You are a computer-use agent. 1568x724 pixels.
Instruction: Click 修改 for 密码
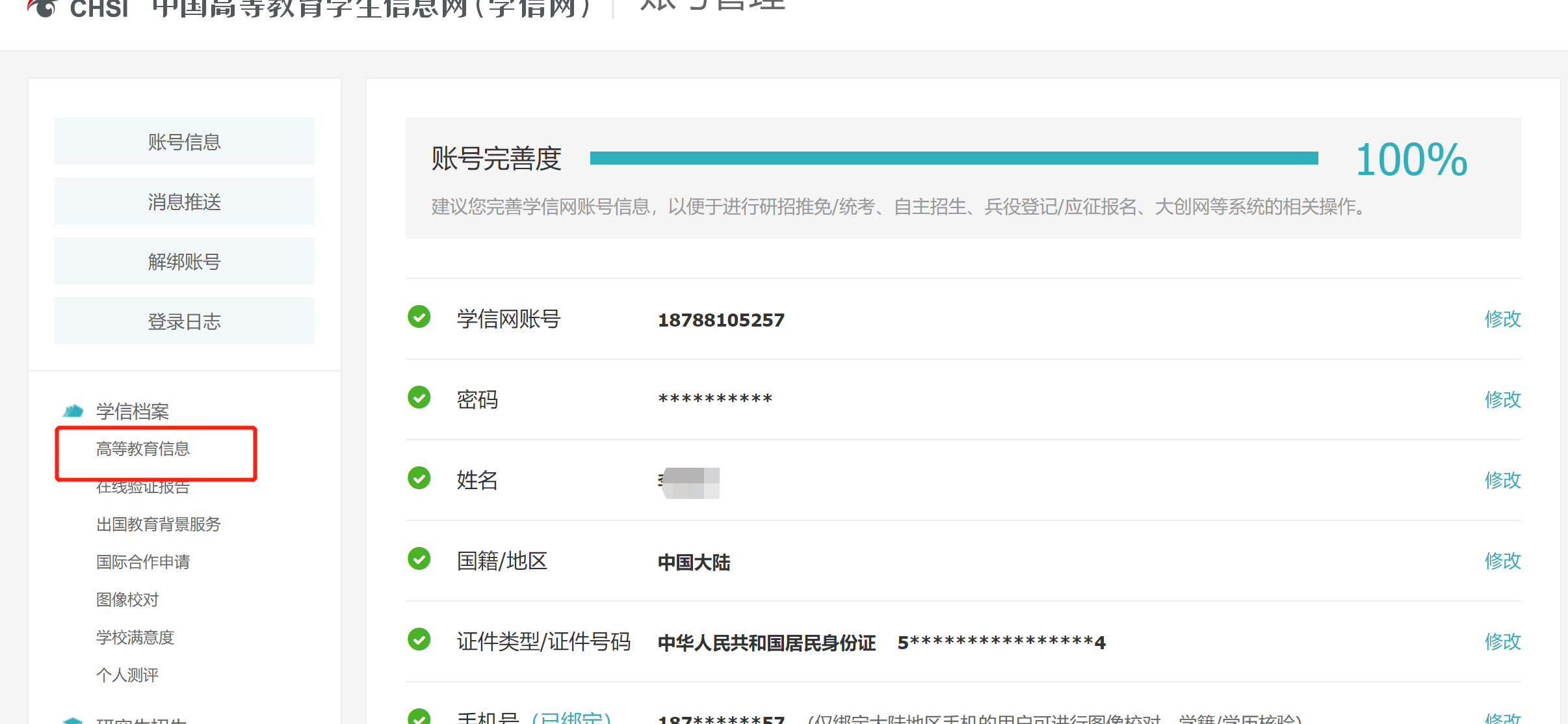pyautogui.click(x=1502, y=399)
